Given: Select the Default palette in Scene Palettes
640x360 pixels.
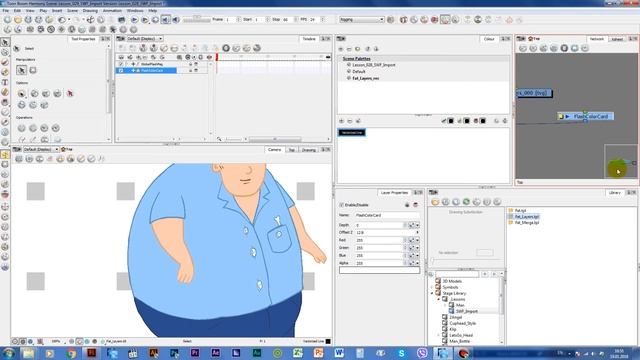Looking at the screenshot, I should (x=359, y=71).
